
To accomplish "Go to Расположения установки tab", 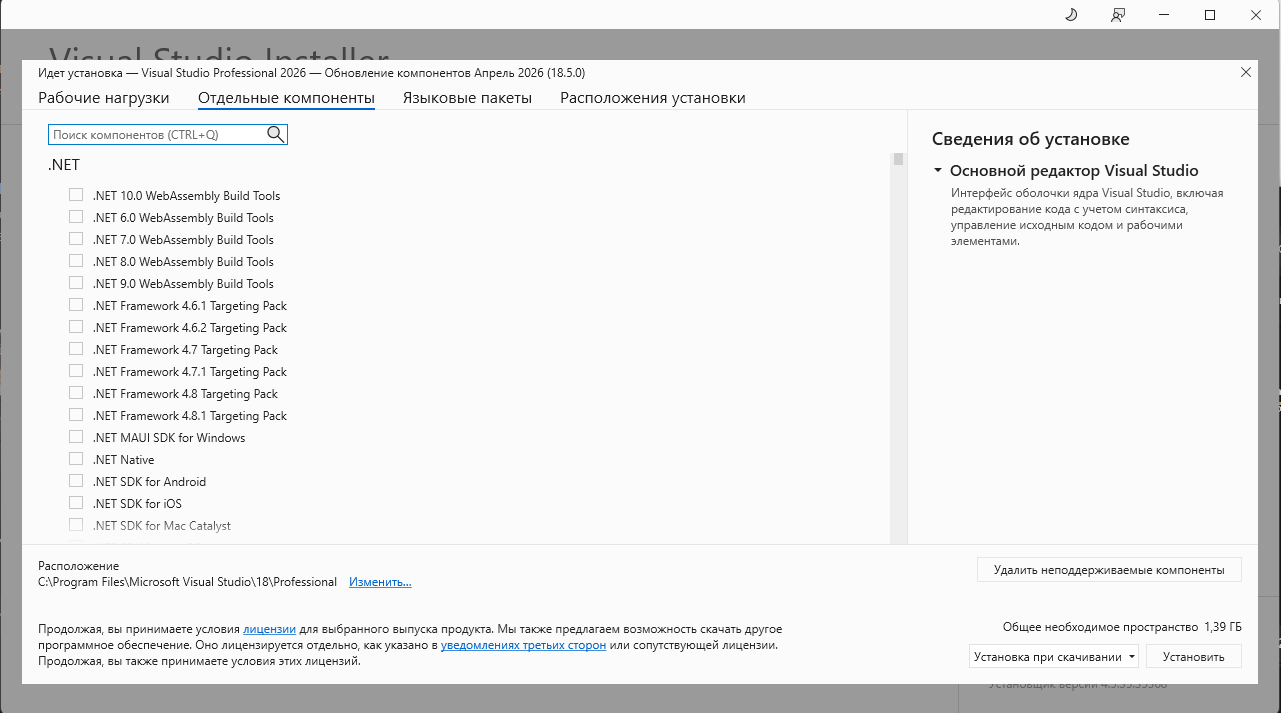I will [x=653, y=98].
